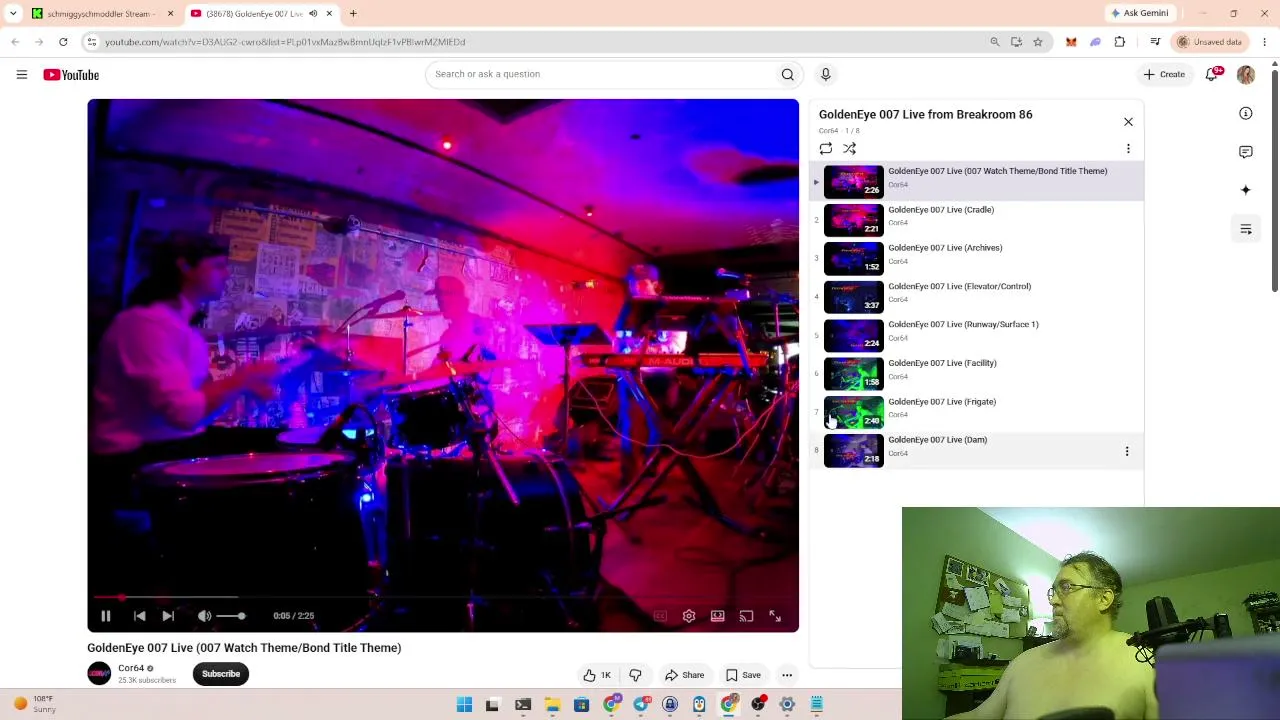Image resolution: width=1280 pixels, height=720 pixels.
Task: Pause the video playback
Action: (105, 616)
